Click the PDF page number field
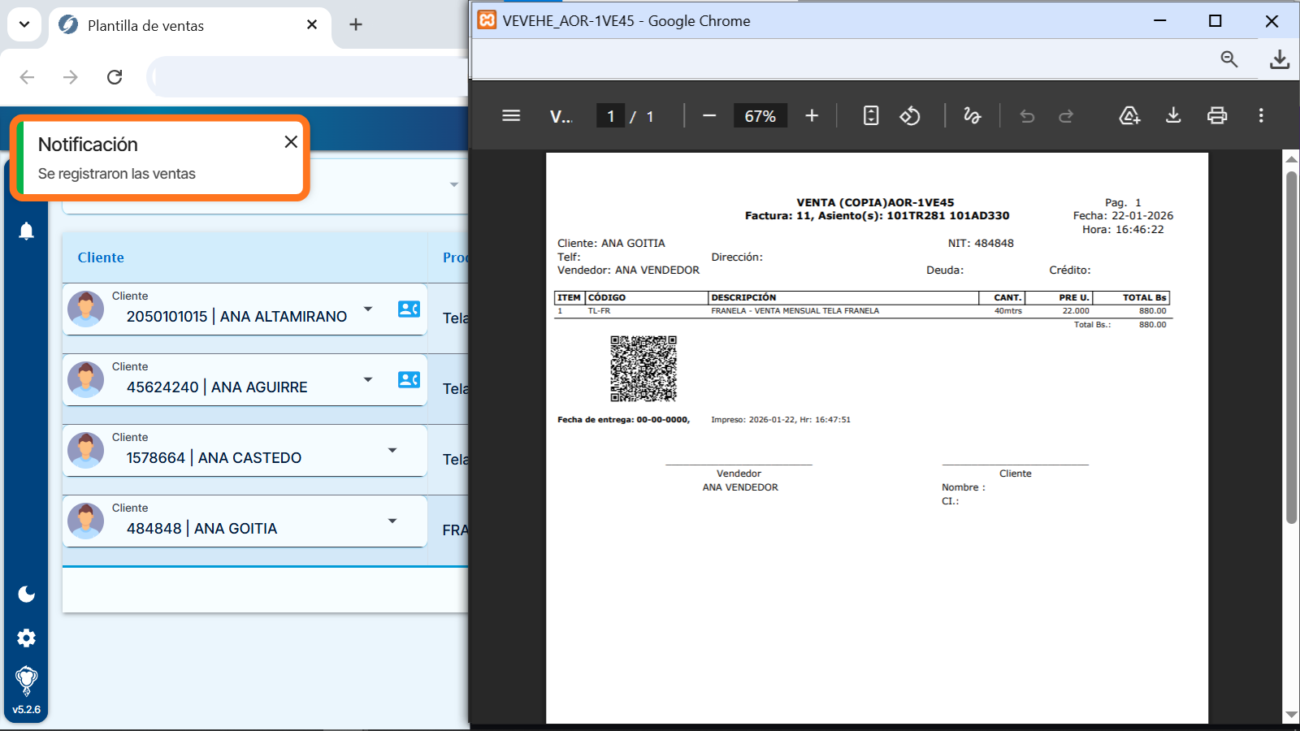 tap(610, 116)
